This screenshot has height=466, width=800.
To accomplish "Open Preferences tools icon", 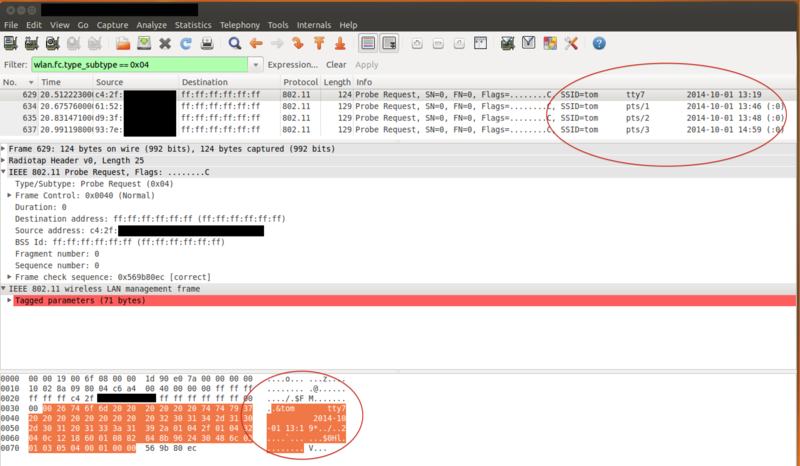I will coord(572,44).
